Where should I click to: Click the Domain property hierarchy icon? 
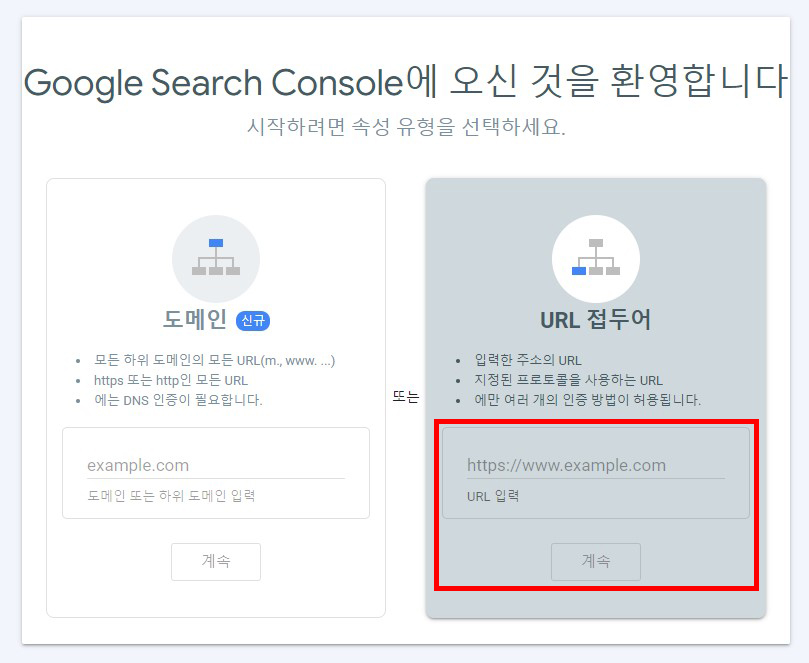point(216,257)
